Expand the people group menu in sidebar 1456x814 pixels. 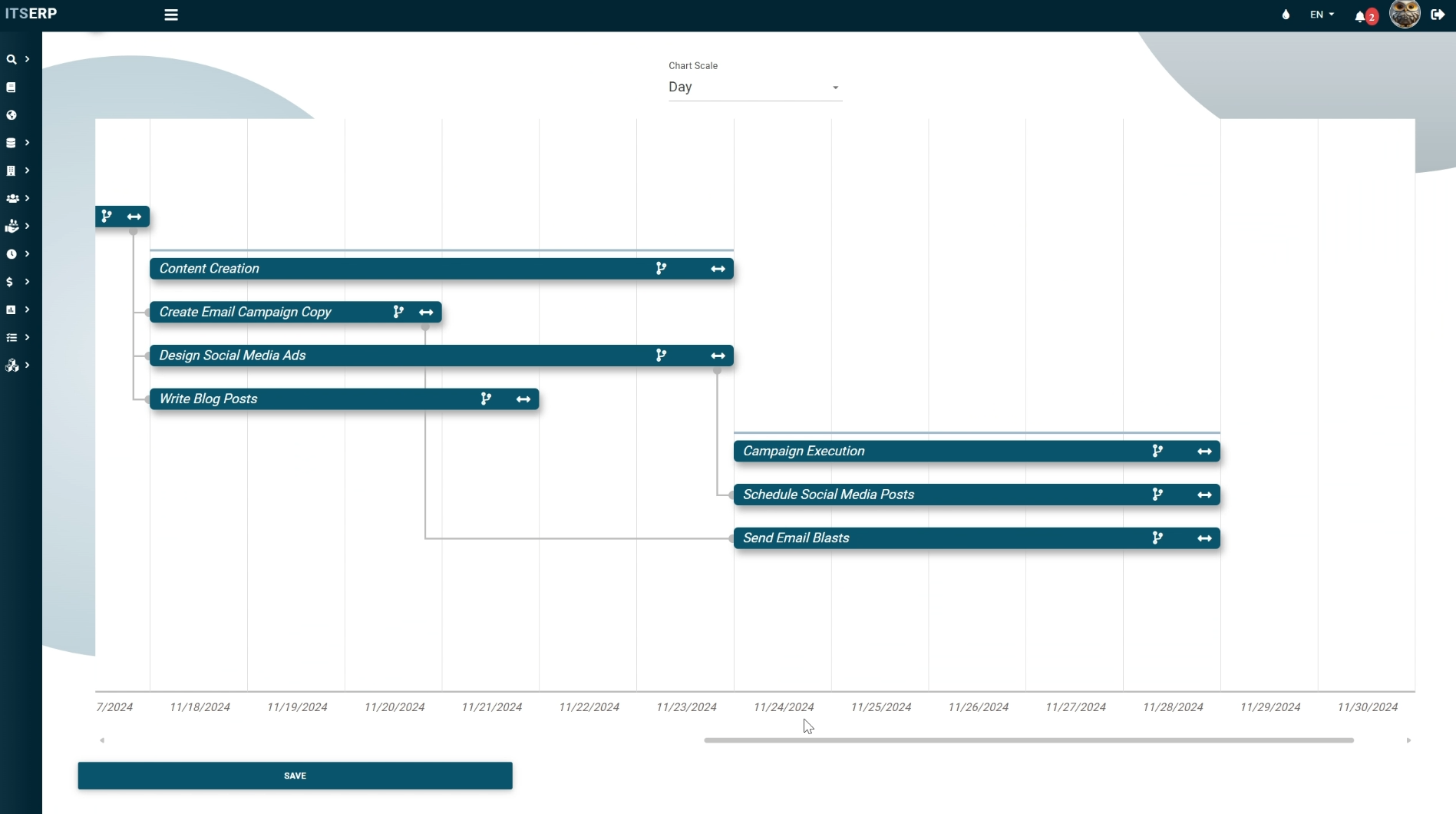coord(18,198)
